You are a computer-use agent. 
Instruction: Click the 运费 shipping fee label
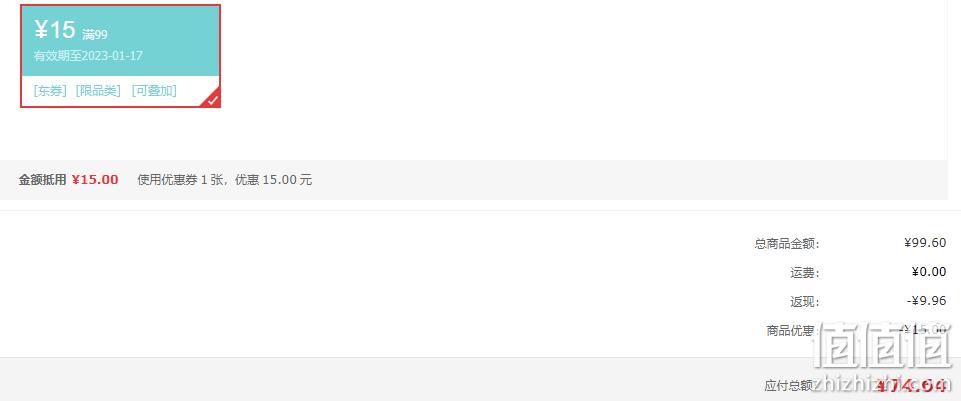pyautogui.click(x=805, y=272)
